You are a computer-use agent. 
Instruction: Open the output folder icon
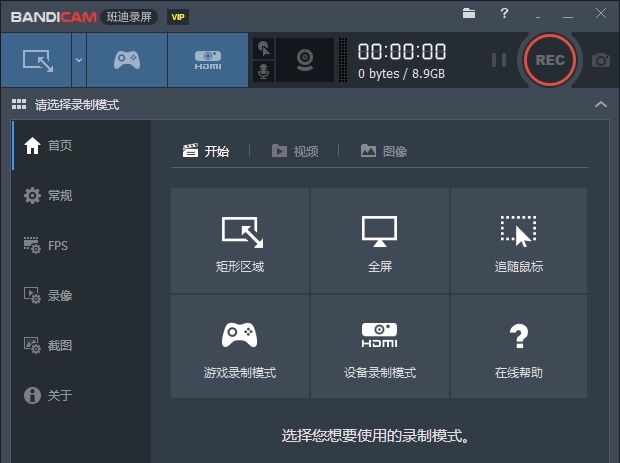click(x=469, y=13)
